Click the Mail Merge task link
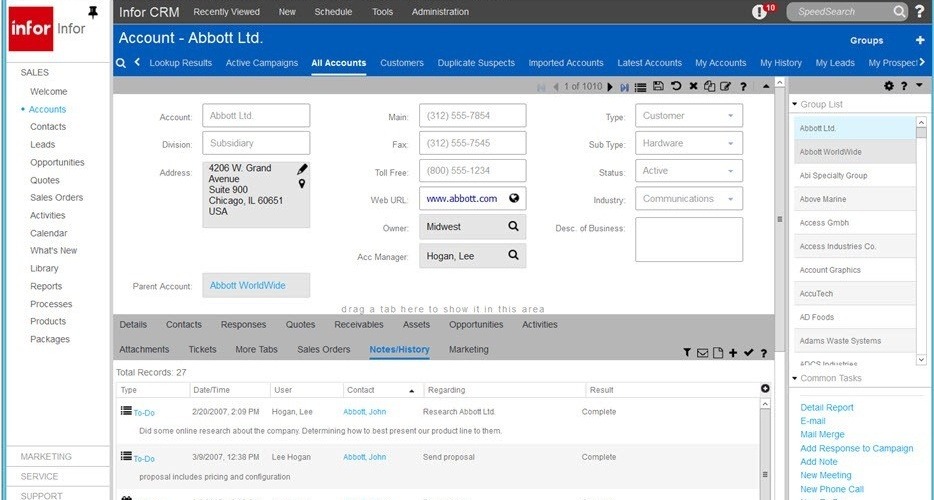The height and width of the screenshot is (500, 934). coord(822,434)
